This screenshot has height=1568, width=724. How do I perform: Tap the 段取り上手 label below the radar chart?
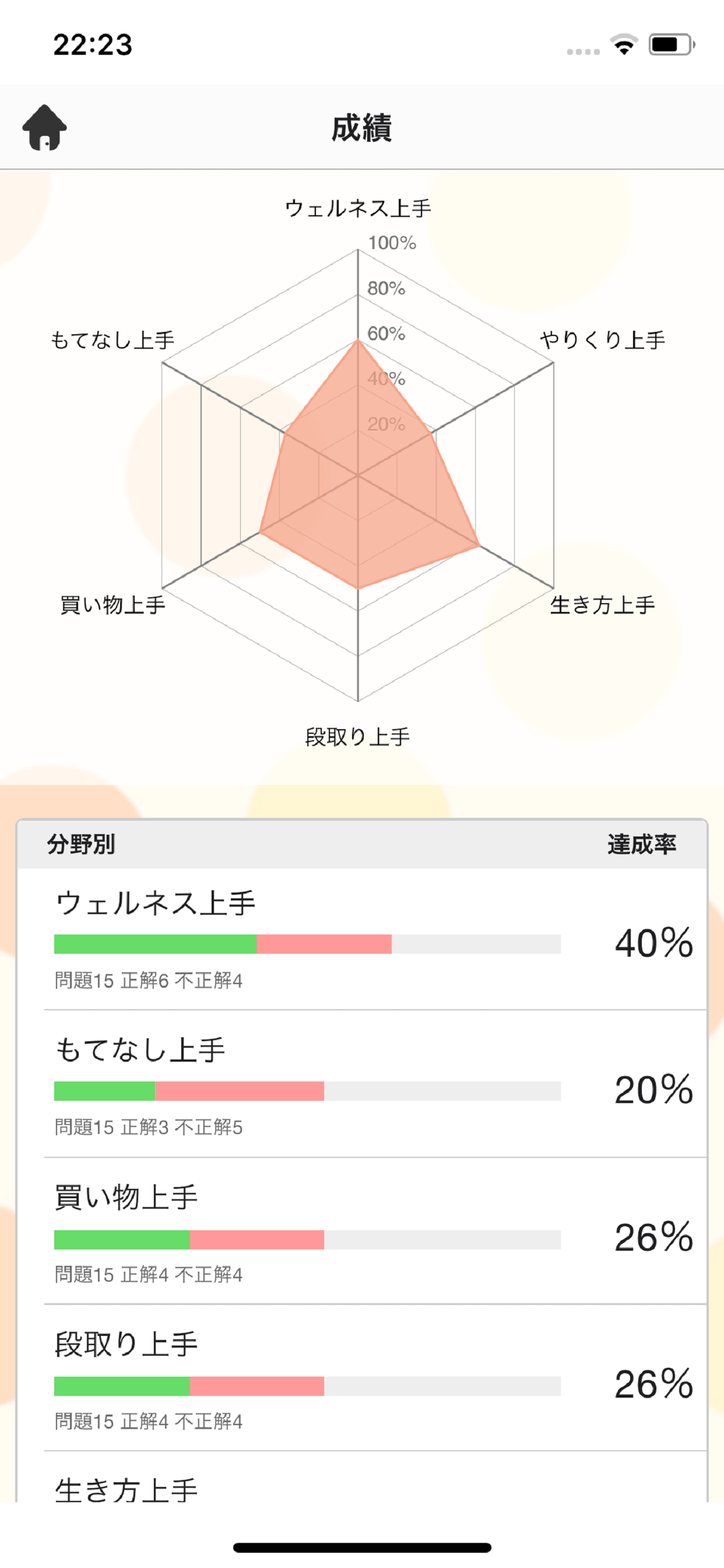click(358, 737)
